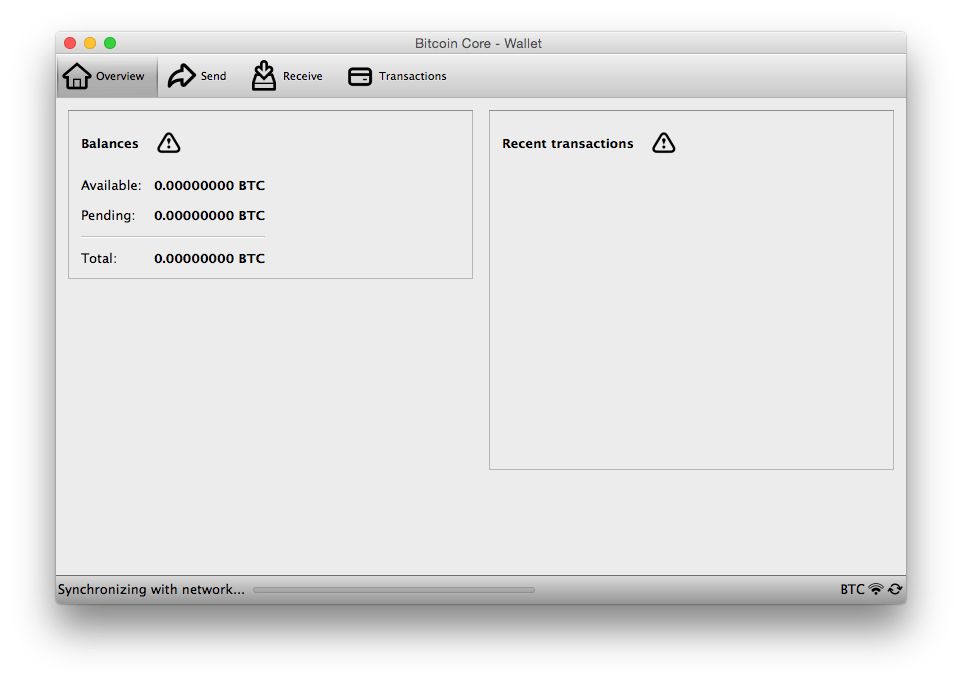This screenshot has width=962, height=684.
Task: Click the 'Pending:' label
Action: pos(108,215)
